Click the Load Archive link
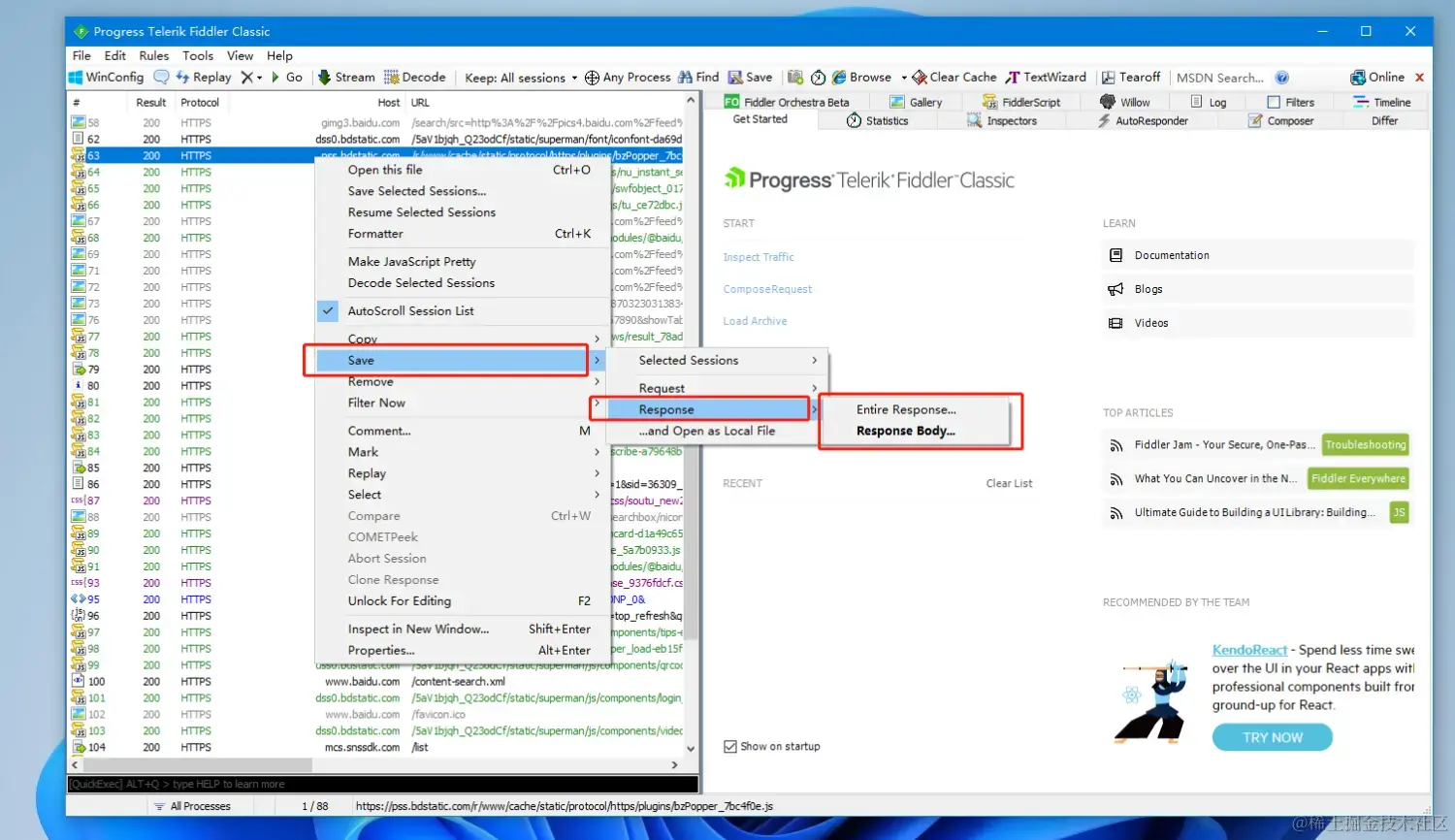Image resolution: width=1455 pixels, height=840 pixels. pos(755,322)
